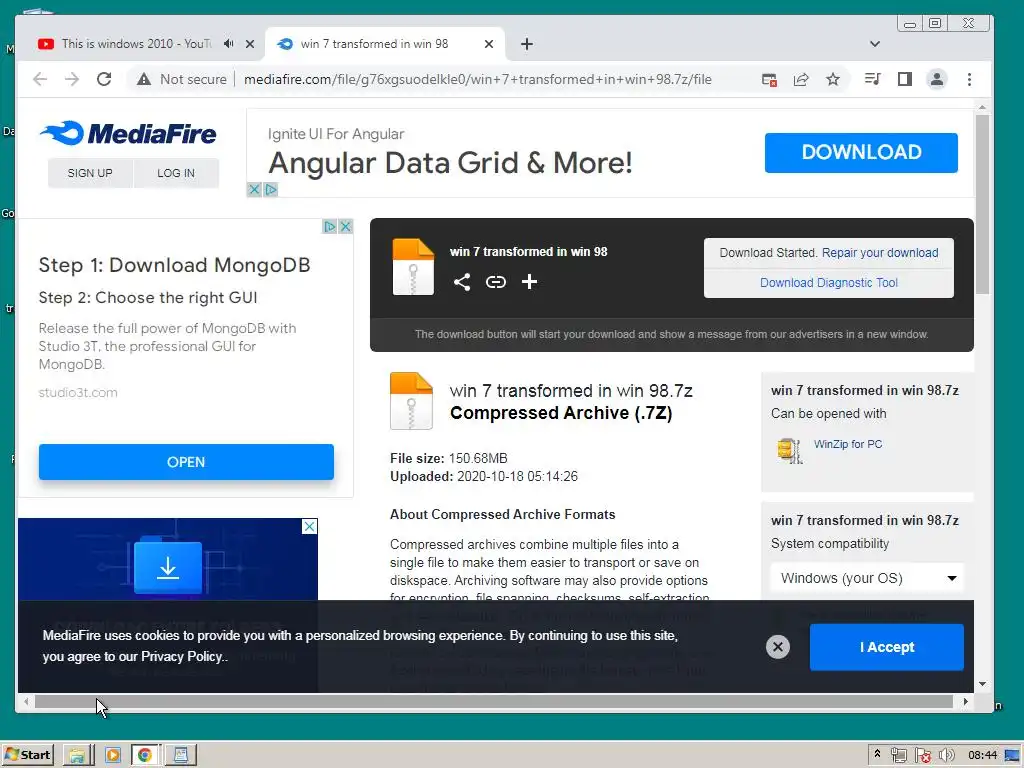This screenshot has width=1024, height=768.
Task: Show hidden system tray icons arrow
Action: [x=877, y=754]
